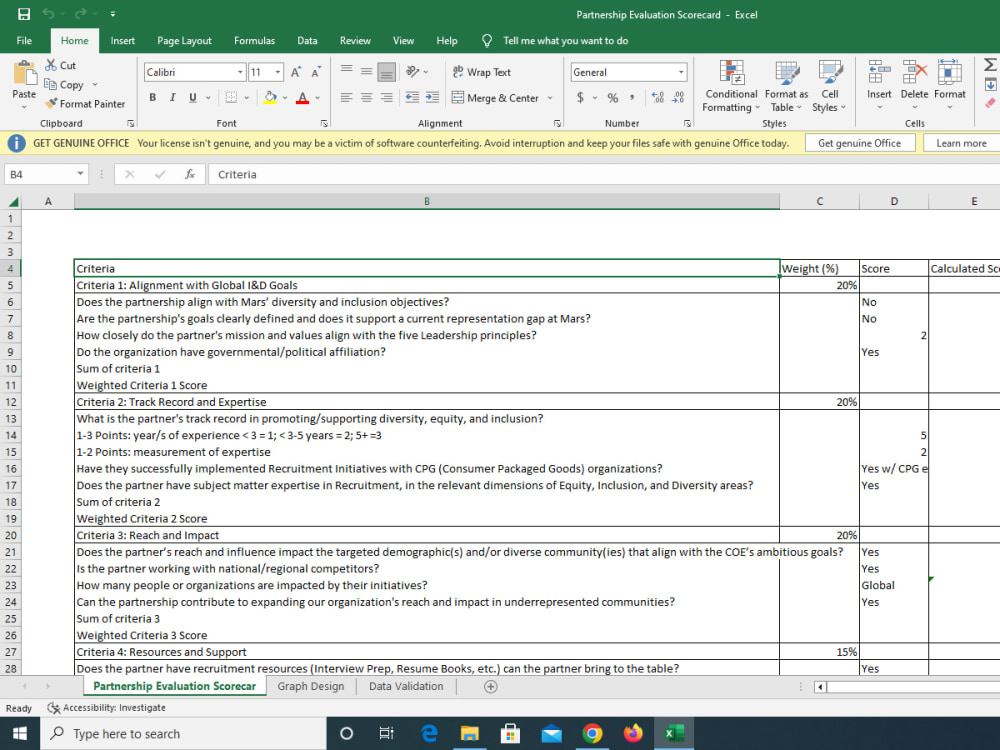Expand Merge & Center dropdown arrow
The image size is (1000, 750).
point(550,98)
